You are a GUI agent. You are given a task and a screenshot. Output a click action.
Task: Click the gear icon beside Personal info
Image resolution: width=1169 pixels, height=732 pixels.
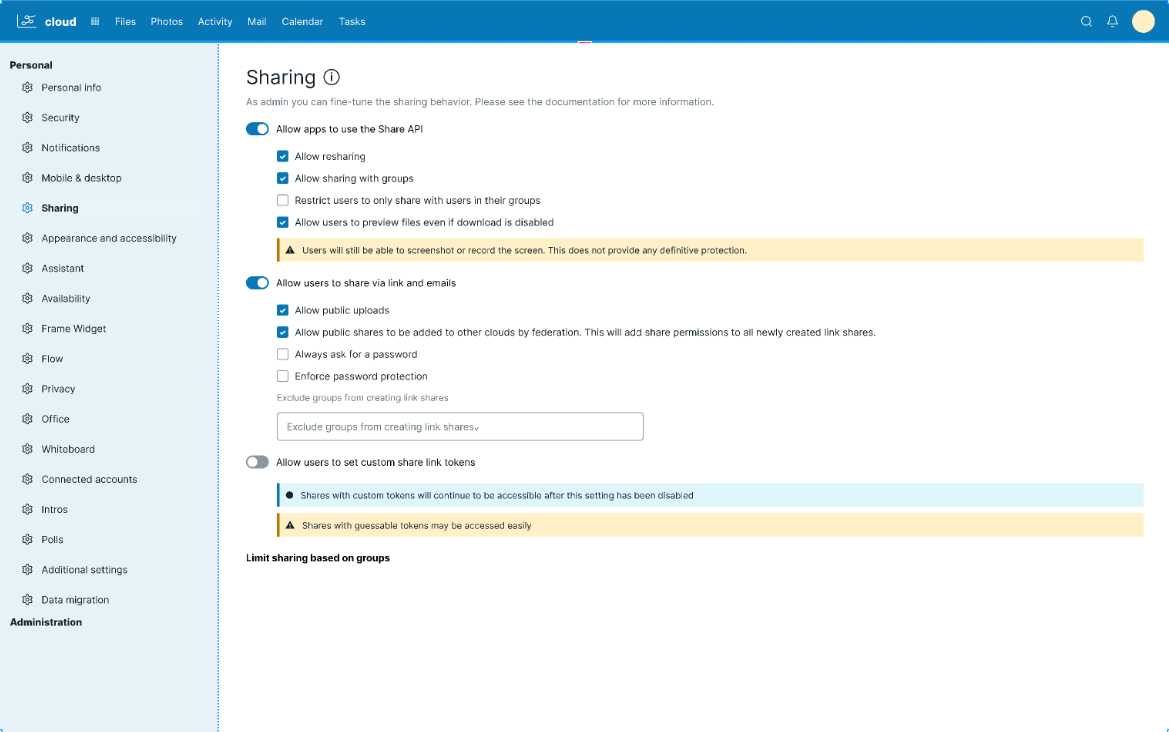[x=28, y=87]
